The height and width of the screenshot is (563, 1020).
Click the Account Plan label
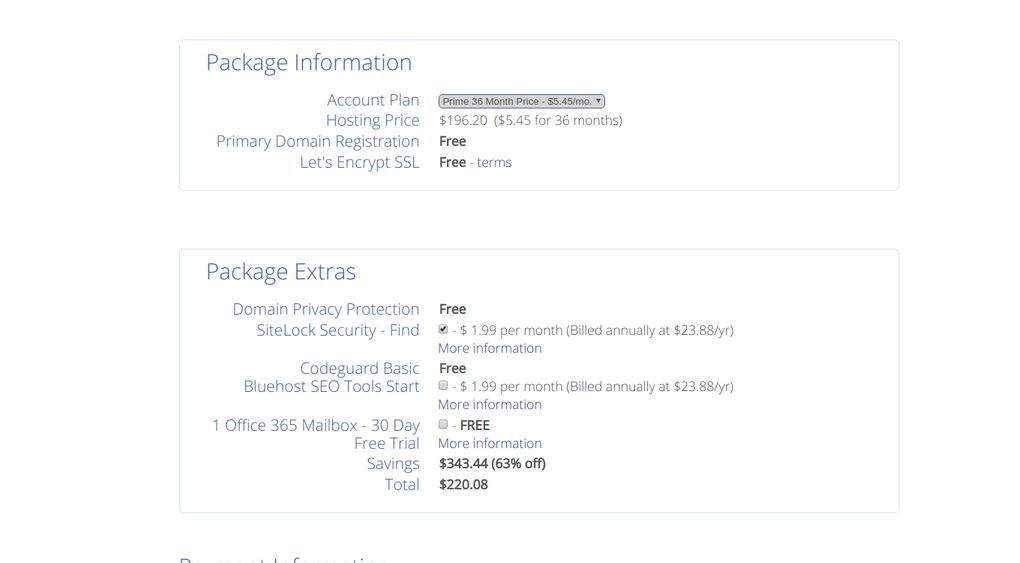click(x=373, y=100)
